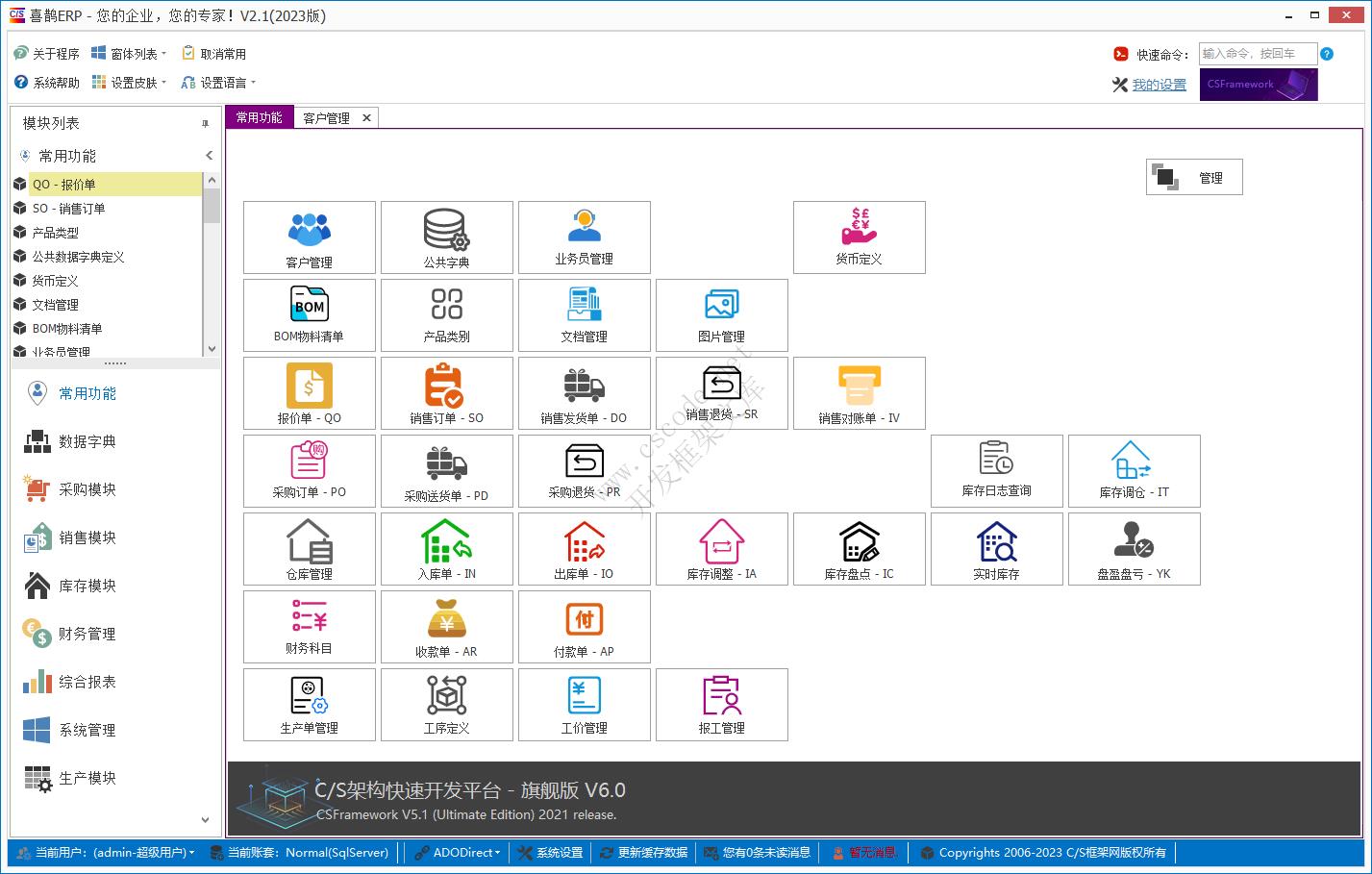Open the 采购送货单 - PD truck tile

click(446, 471)
